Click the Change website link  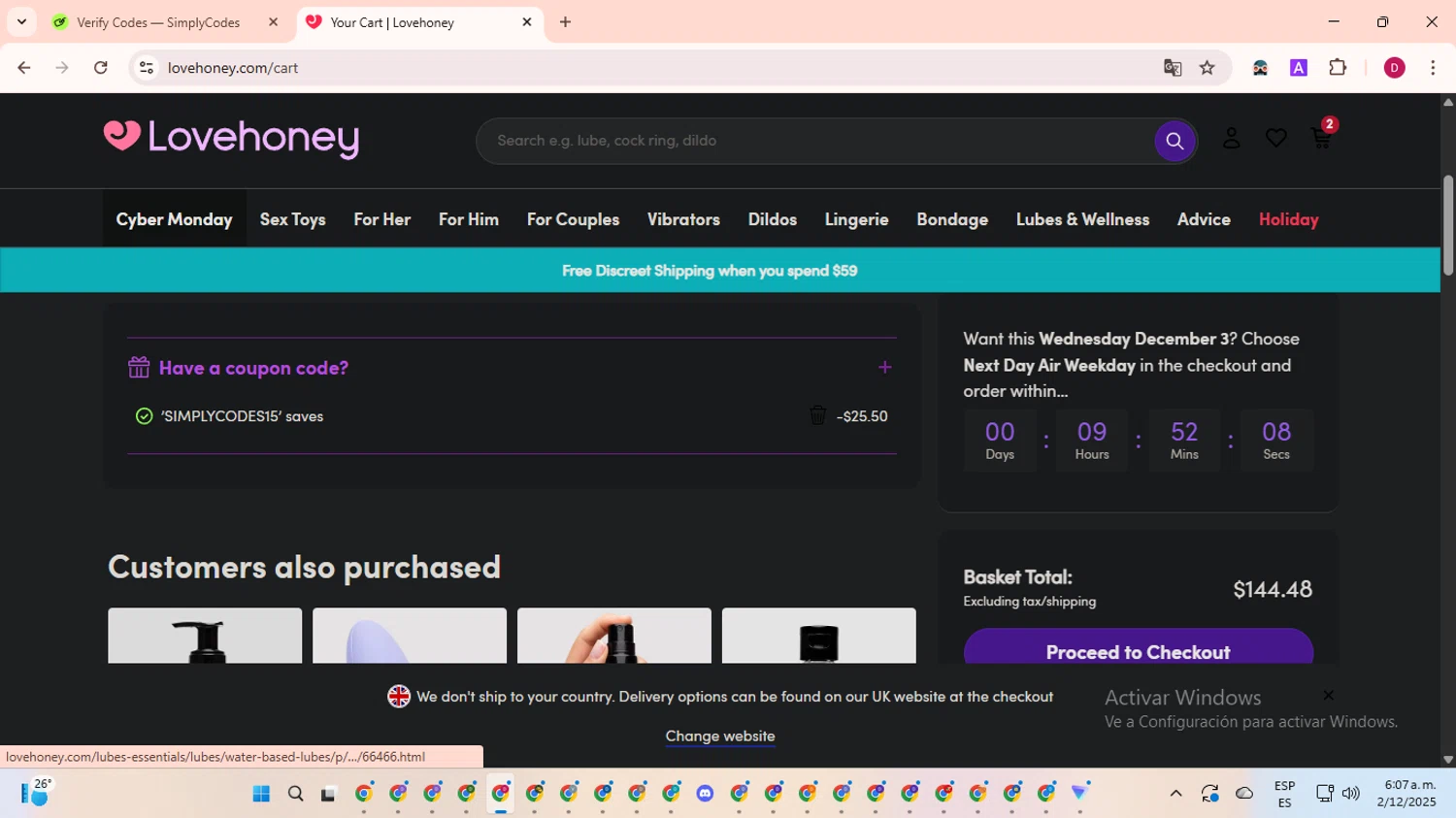[x=720, y=736]
